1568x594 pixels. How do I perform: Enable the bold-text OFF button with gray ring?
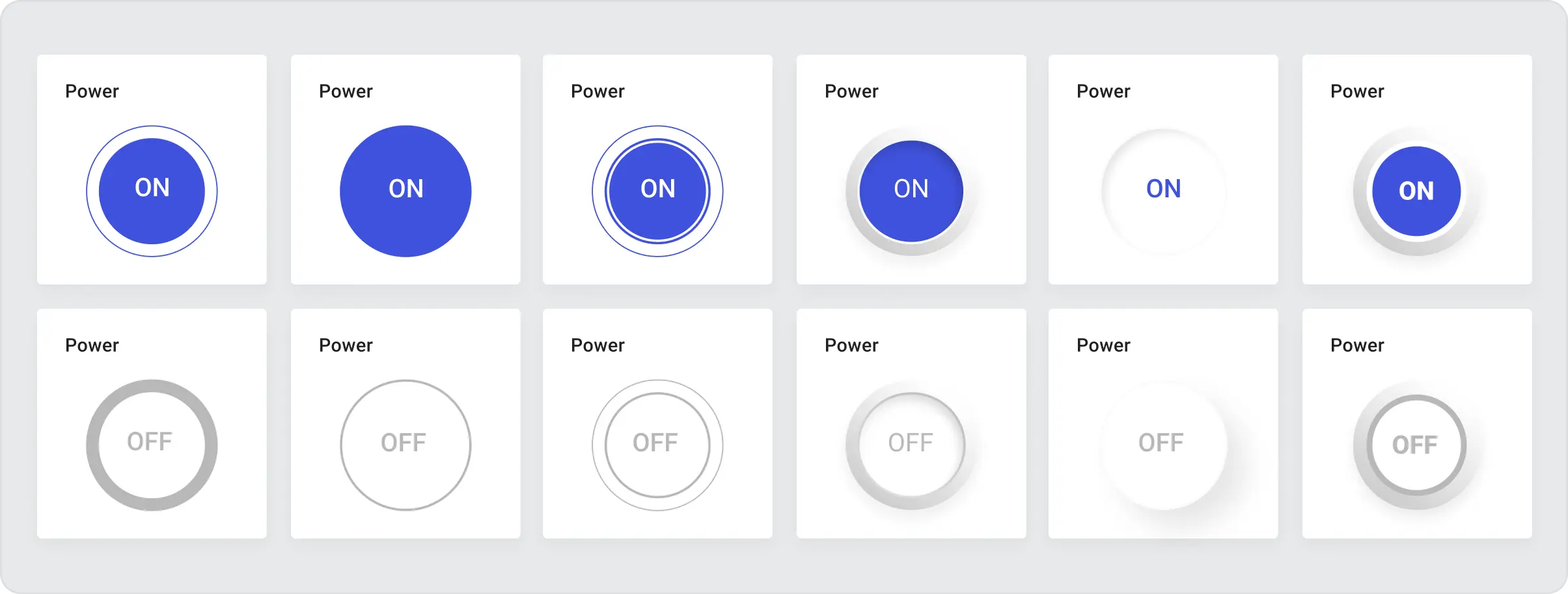[1416, 445]
